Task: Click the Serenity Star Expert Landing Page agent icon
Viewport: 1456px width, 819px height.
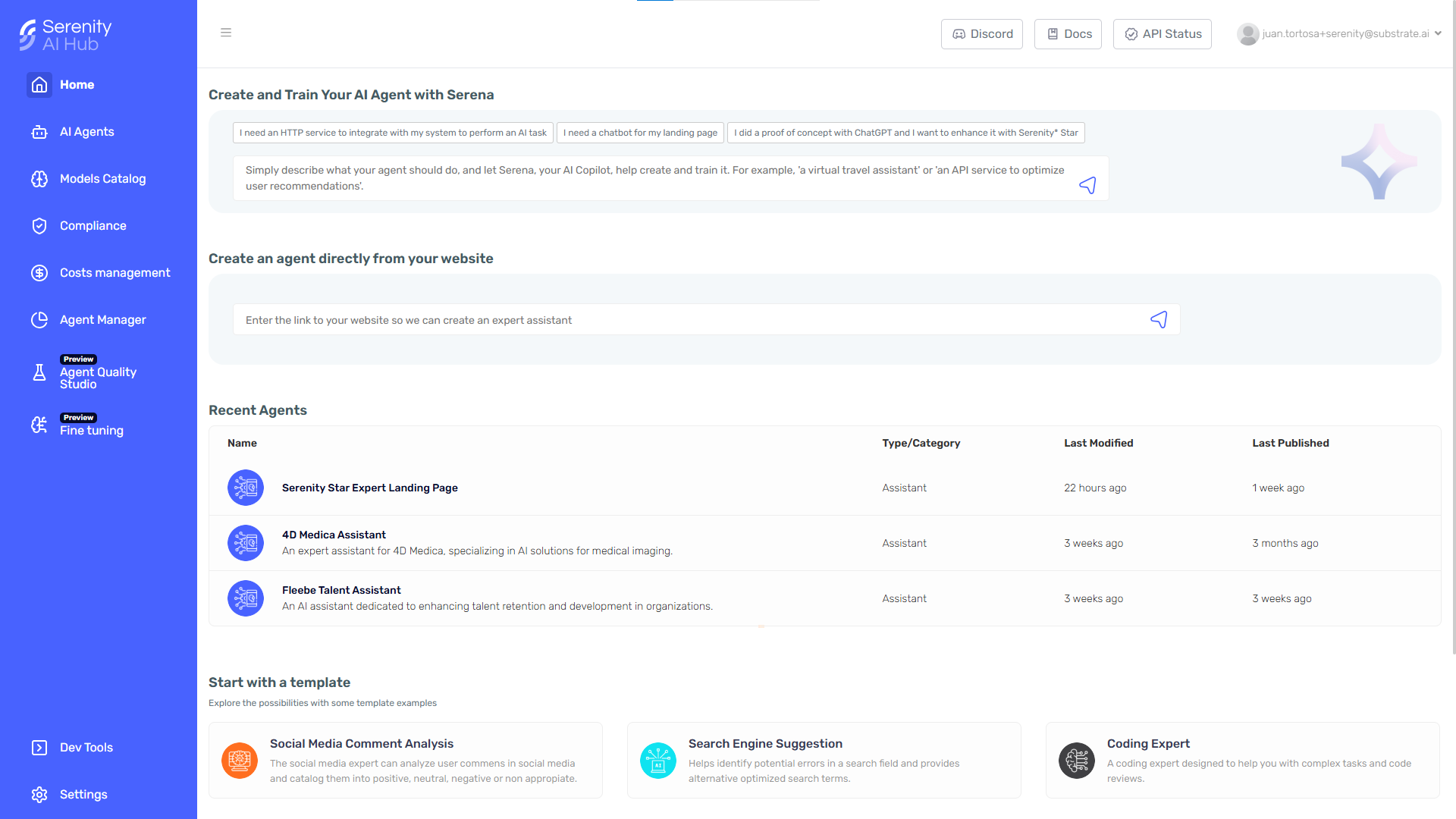Action: click(x=246, y=488)
